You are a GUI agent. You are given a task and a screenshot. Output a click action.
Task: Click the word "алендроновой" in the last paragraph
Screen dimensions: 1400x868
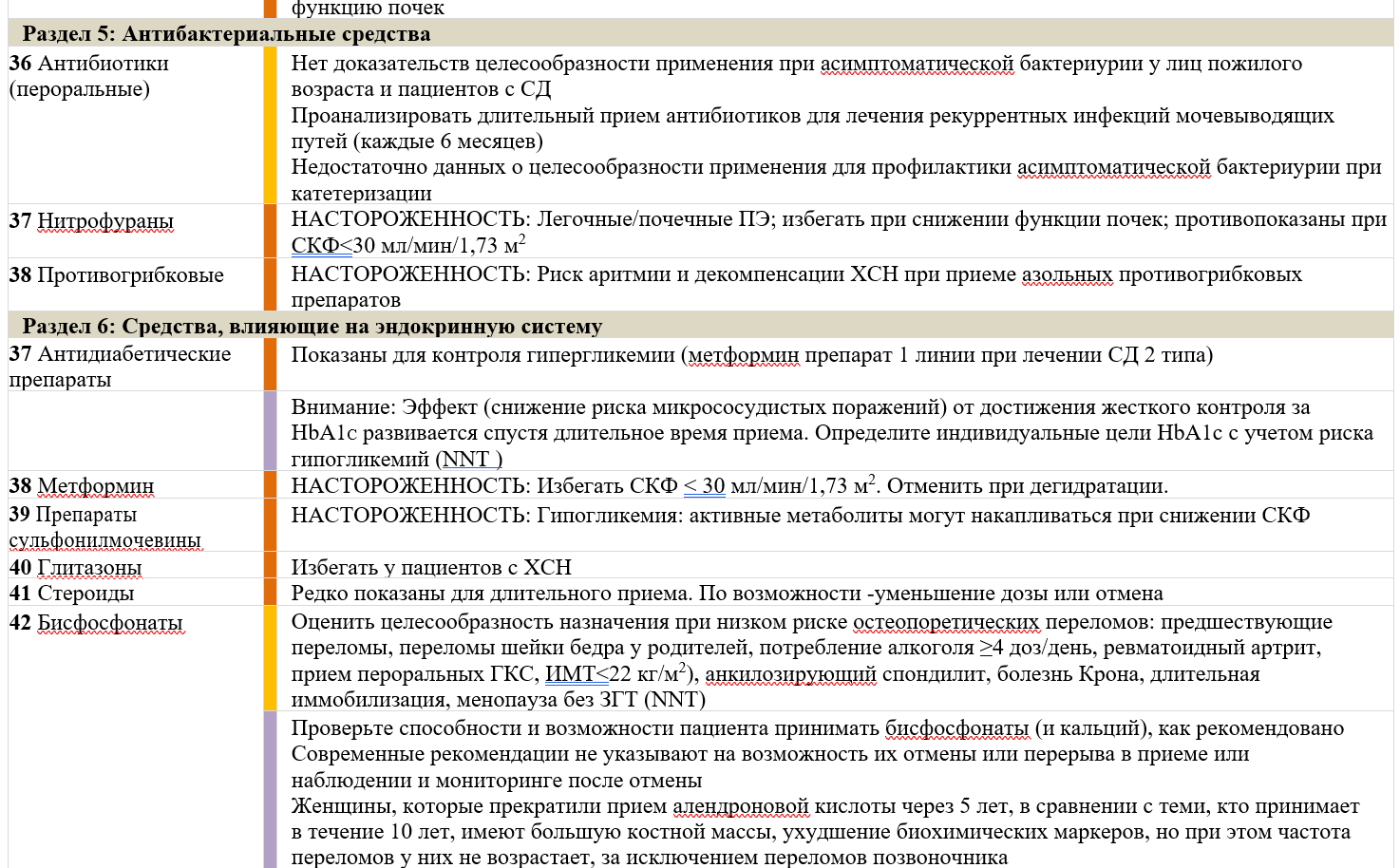(741, 806)
